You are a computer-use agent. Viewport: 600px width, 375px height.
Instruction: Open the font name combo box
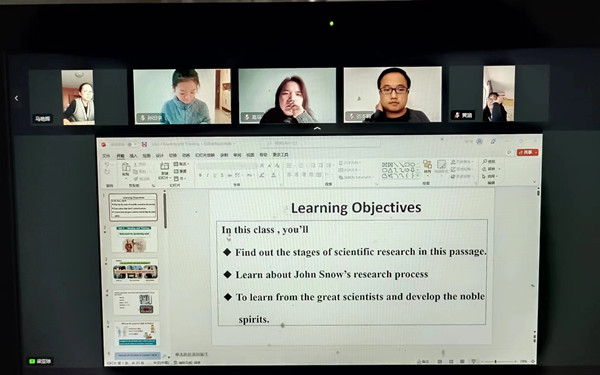[227, 165]
